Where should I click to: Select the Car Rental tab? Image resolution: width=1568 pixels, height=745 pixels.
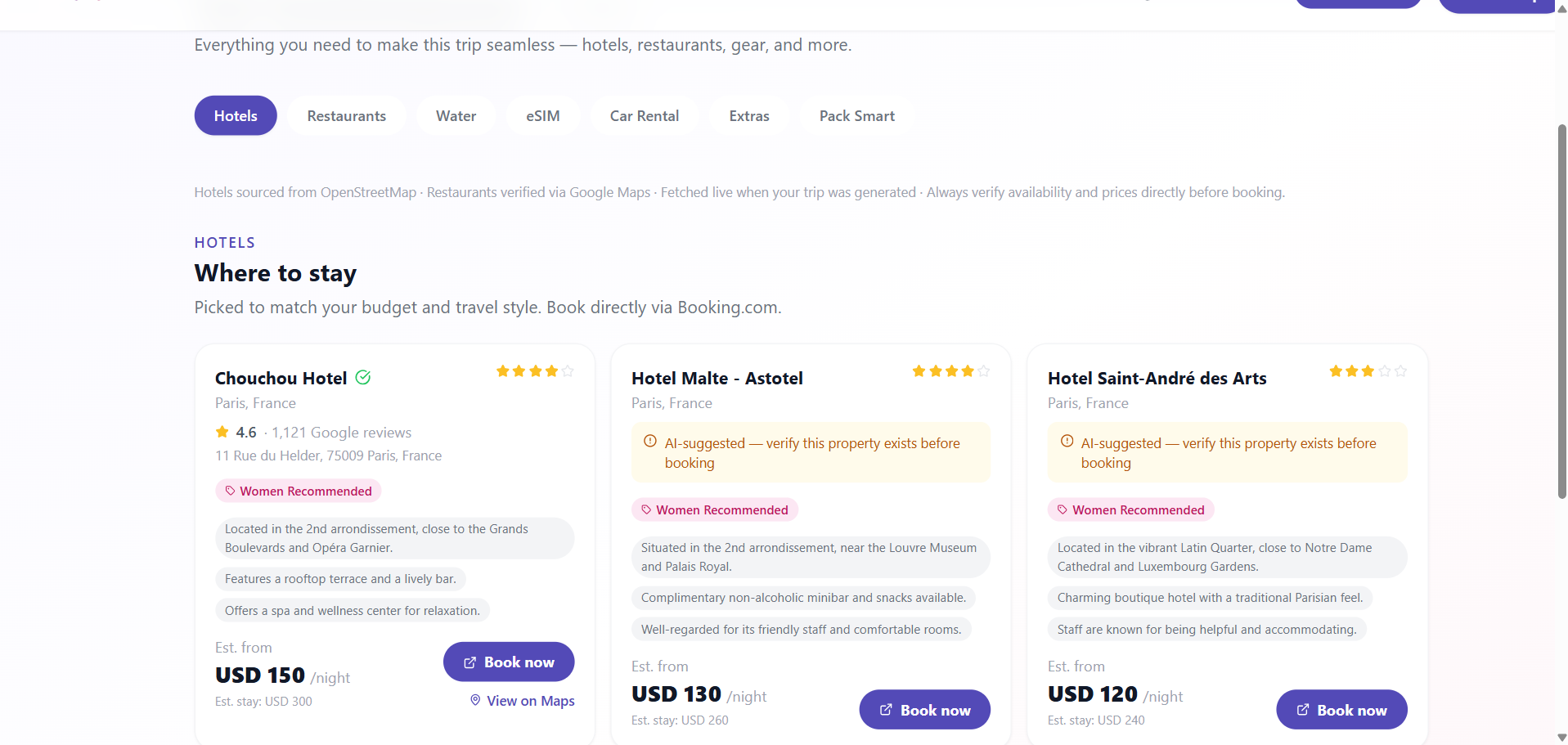tap(645, 116)
